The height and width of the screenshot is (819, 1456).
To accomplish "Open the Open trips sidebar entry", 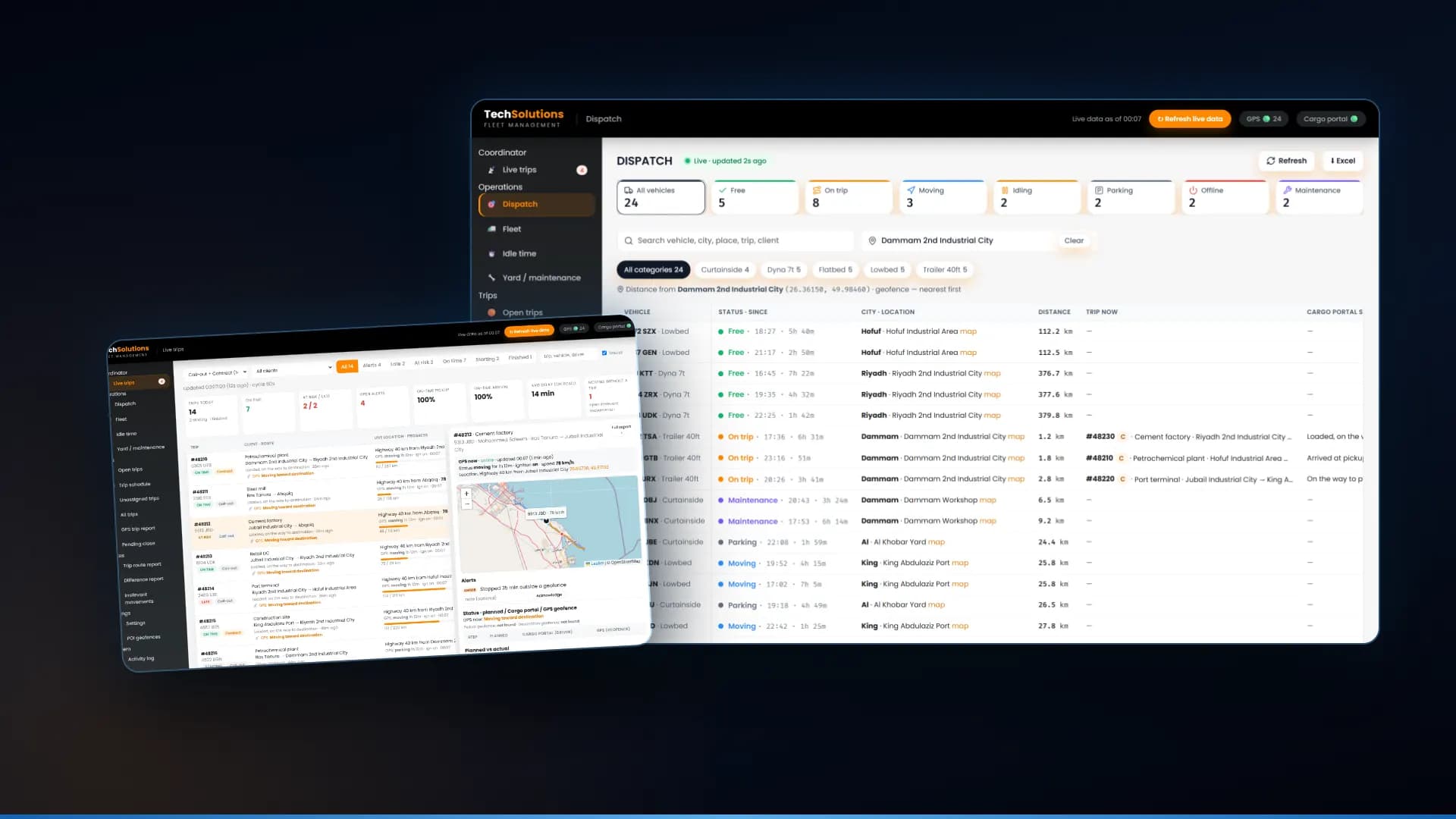I will (x=536, y=312).
